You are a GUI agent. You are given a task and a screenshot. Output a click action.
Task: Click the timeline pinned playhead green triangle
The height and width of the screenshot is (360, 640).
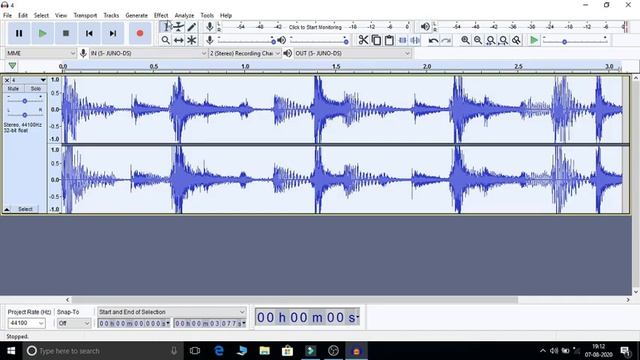pyautogui.click(x=12, y=66)
